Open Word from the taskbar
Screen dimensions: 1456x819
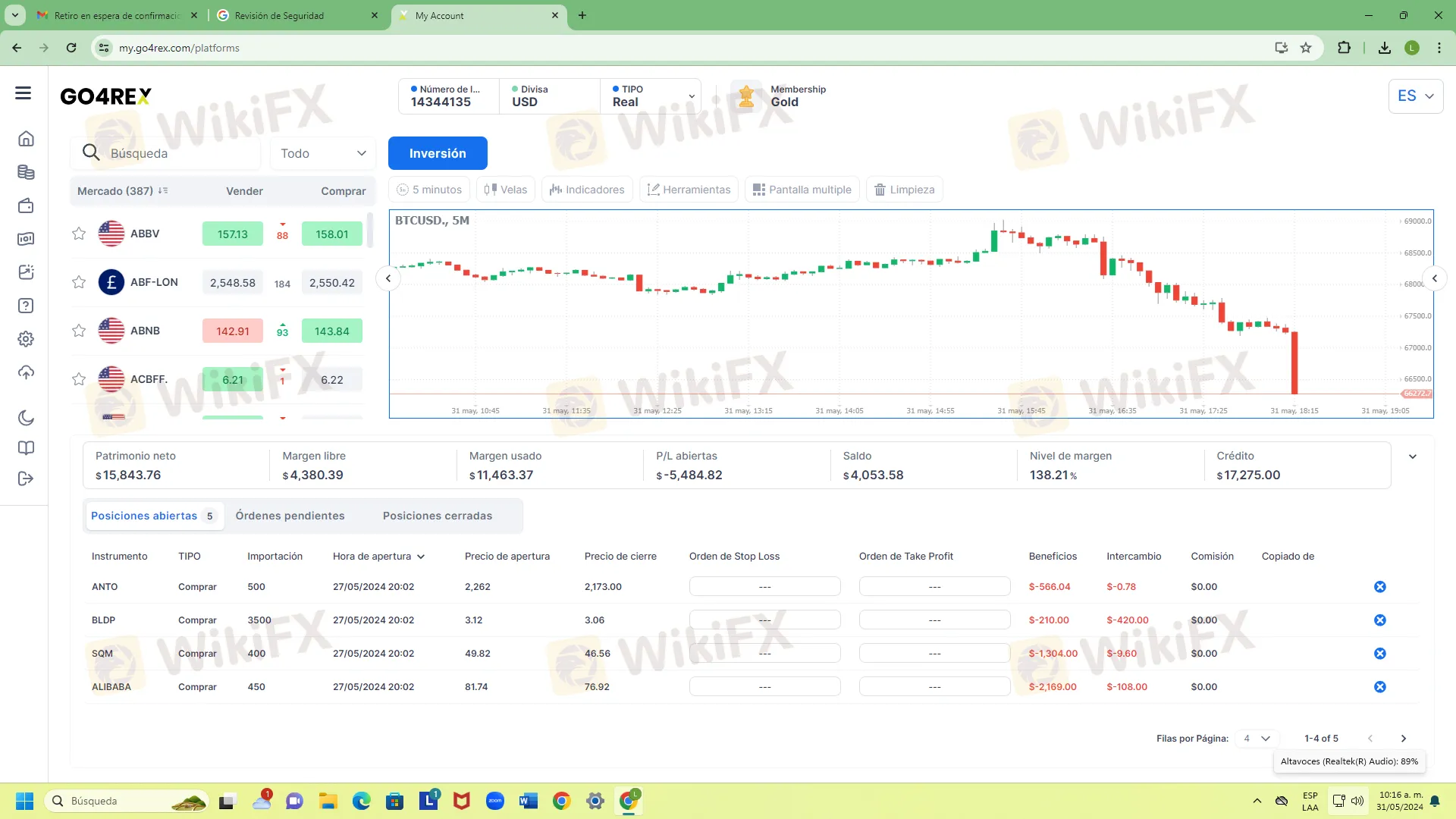(529, 801)
